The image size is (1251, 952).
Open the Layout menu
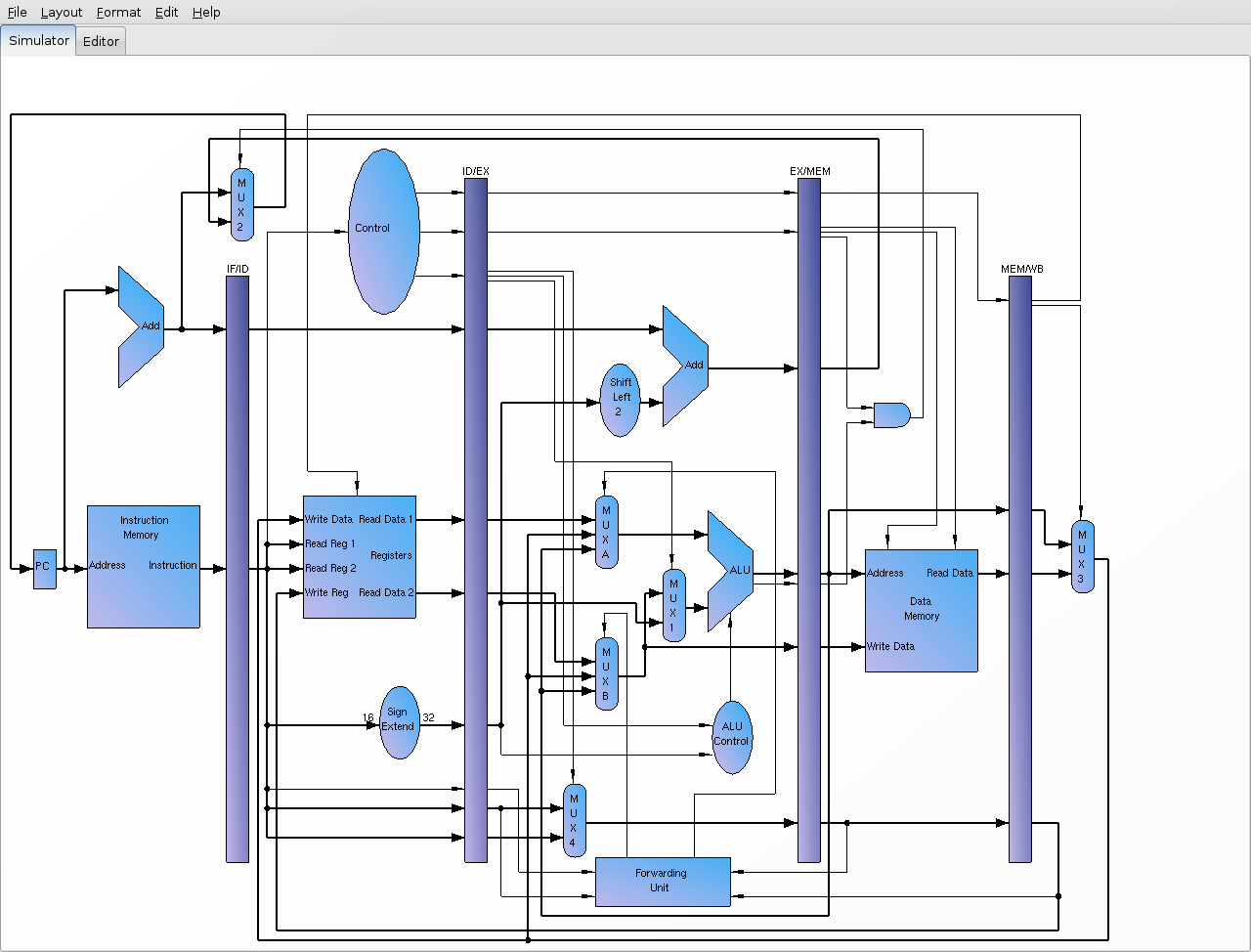click(62, 12)
